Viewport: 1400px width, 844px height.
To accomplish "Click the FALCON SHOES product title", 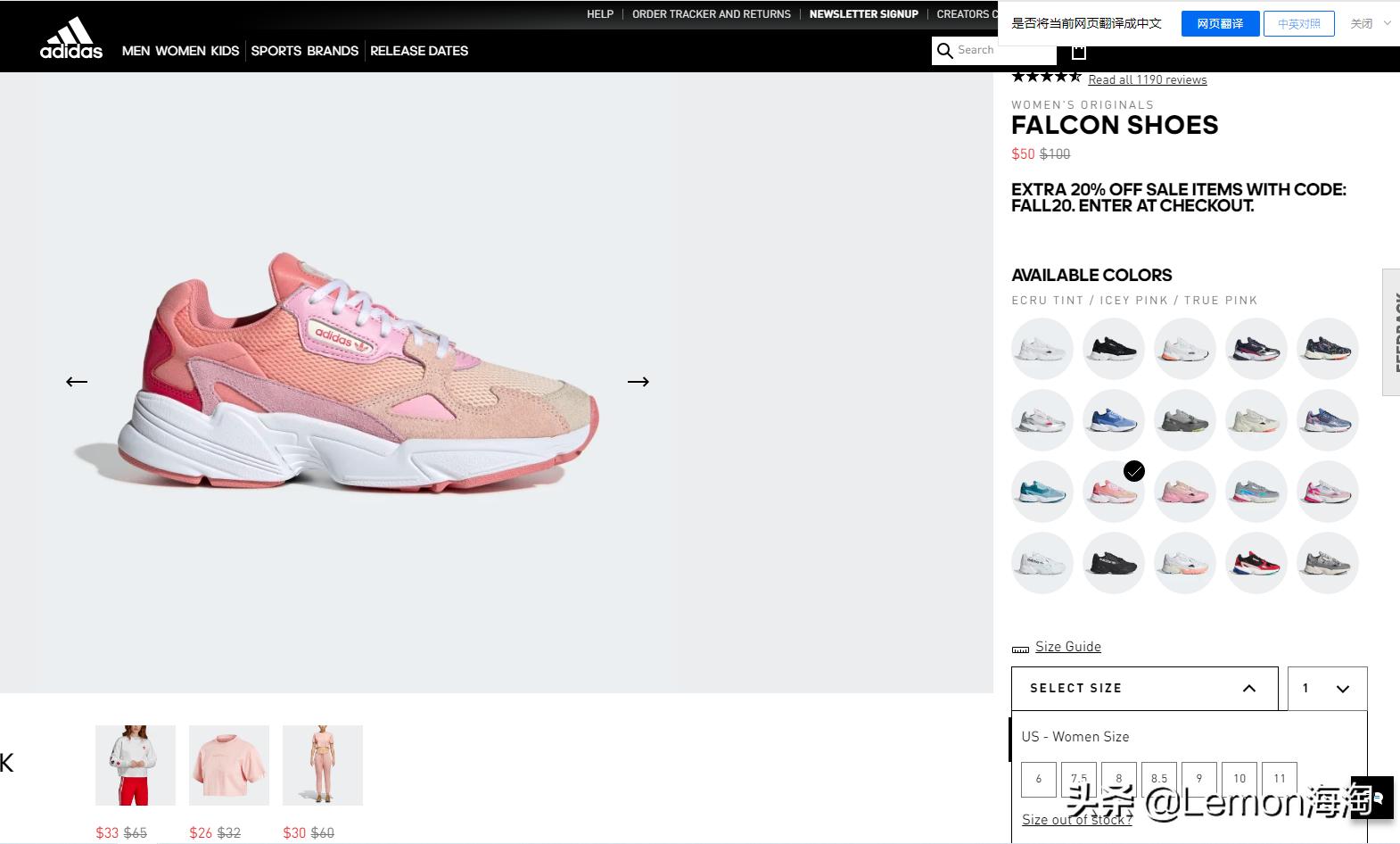I will [1115, 125].
